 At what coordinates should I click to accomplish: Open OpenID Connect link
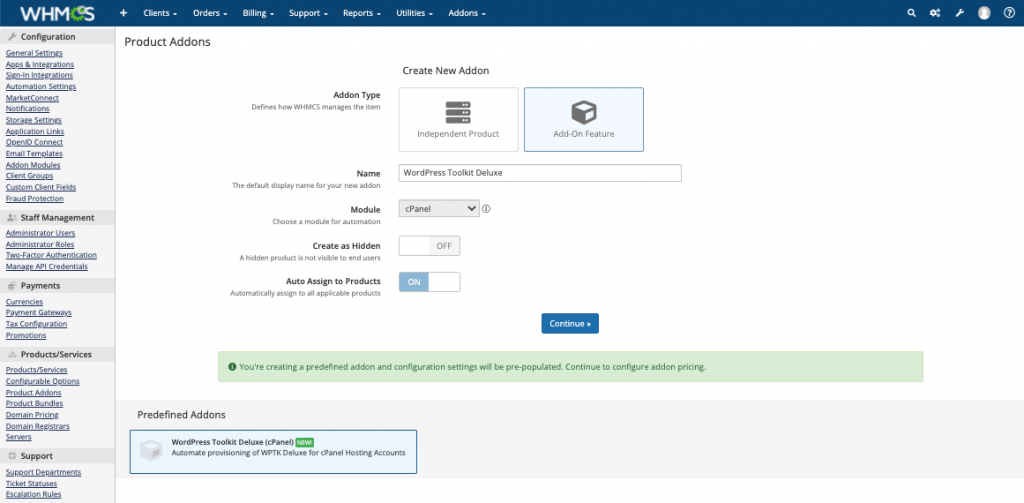[34, 142]
